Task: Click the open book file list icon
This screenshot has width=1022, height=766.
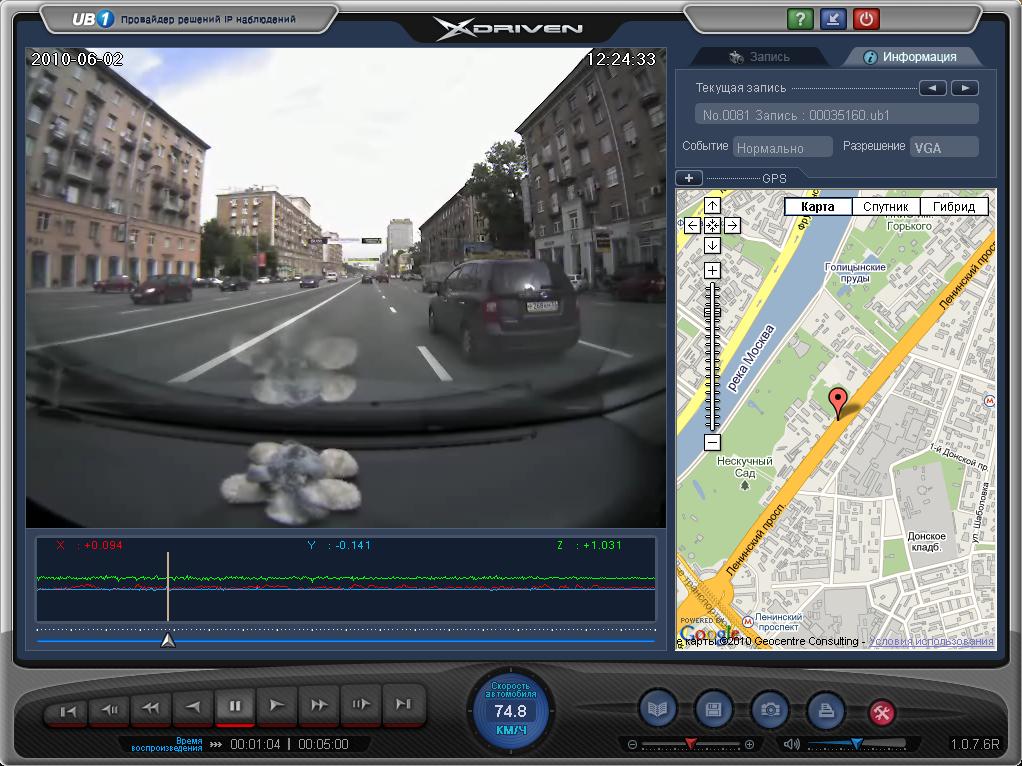Action: [658, 709]
